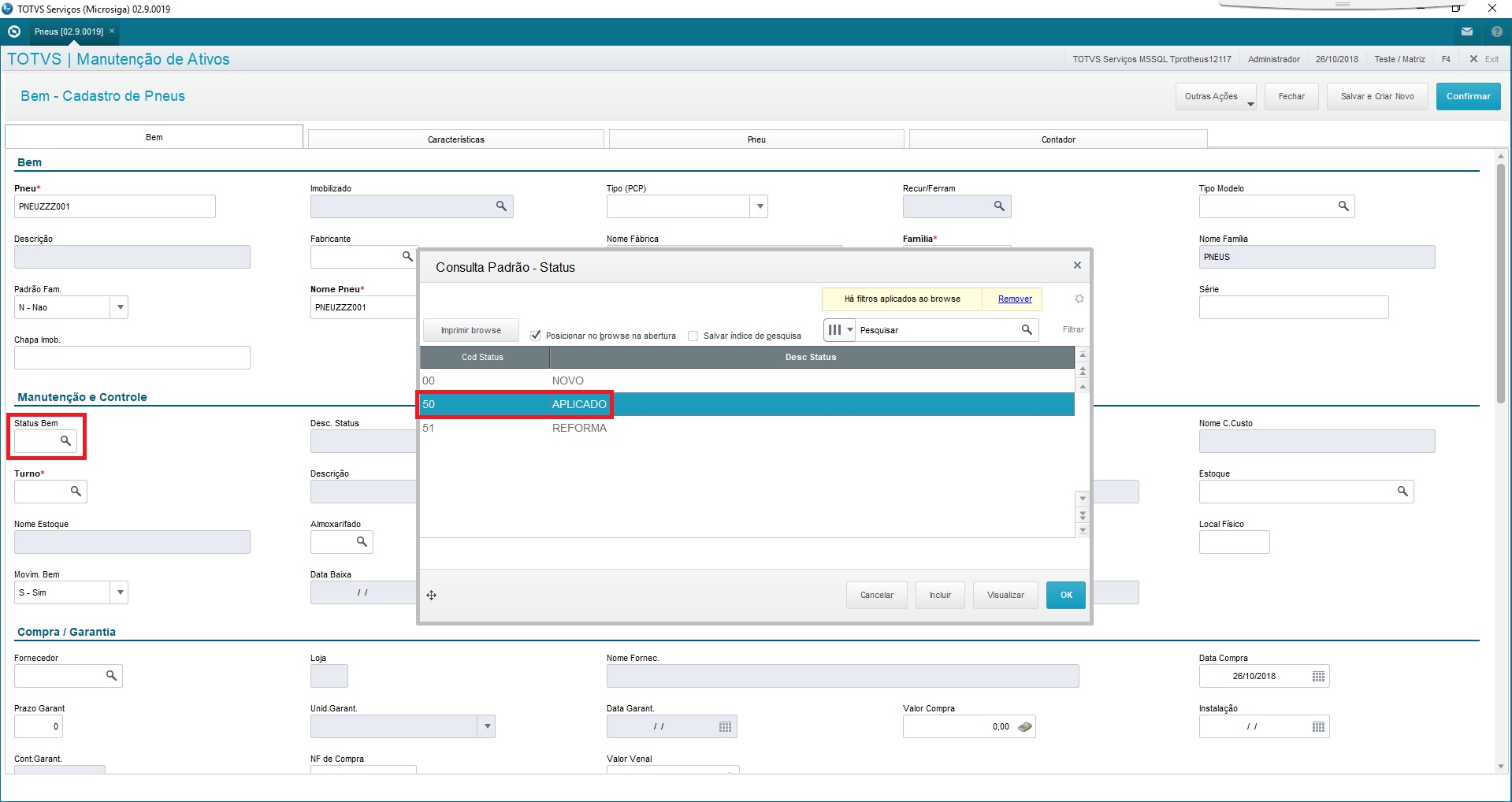The image size is (1512, 802).
Task: Click the Estoque field search icon
Action: coord(1402,492)
